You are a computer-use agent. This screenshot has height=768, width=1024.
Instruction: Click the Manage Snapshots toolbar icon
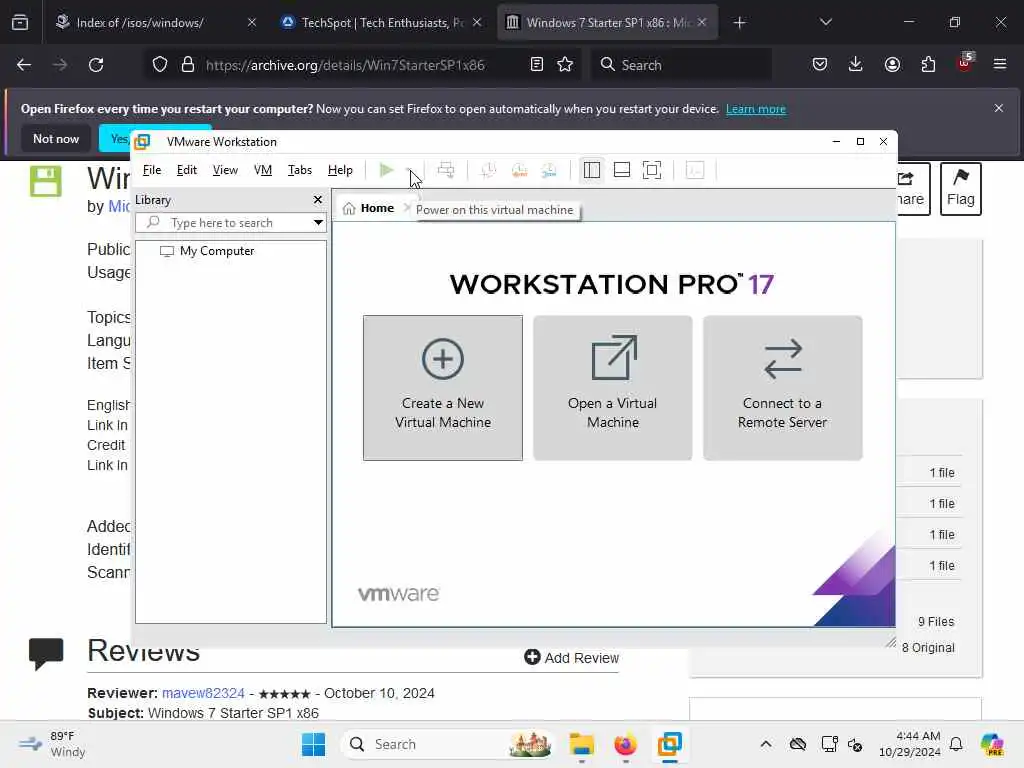[x=549, y=170]
